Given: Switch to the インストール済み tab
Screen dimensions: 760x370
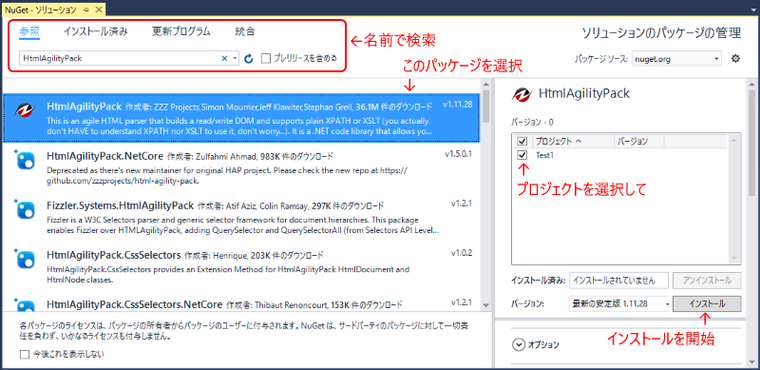Looking at the screenshot, I should point(95,32).
